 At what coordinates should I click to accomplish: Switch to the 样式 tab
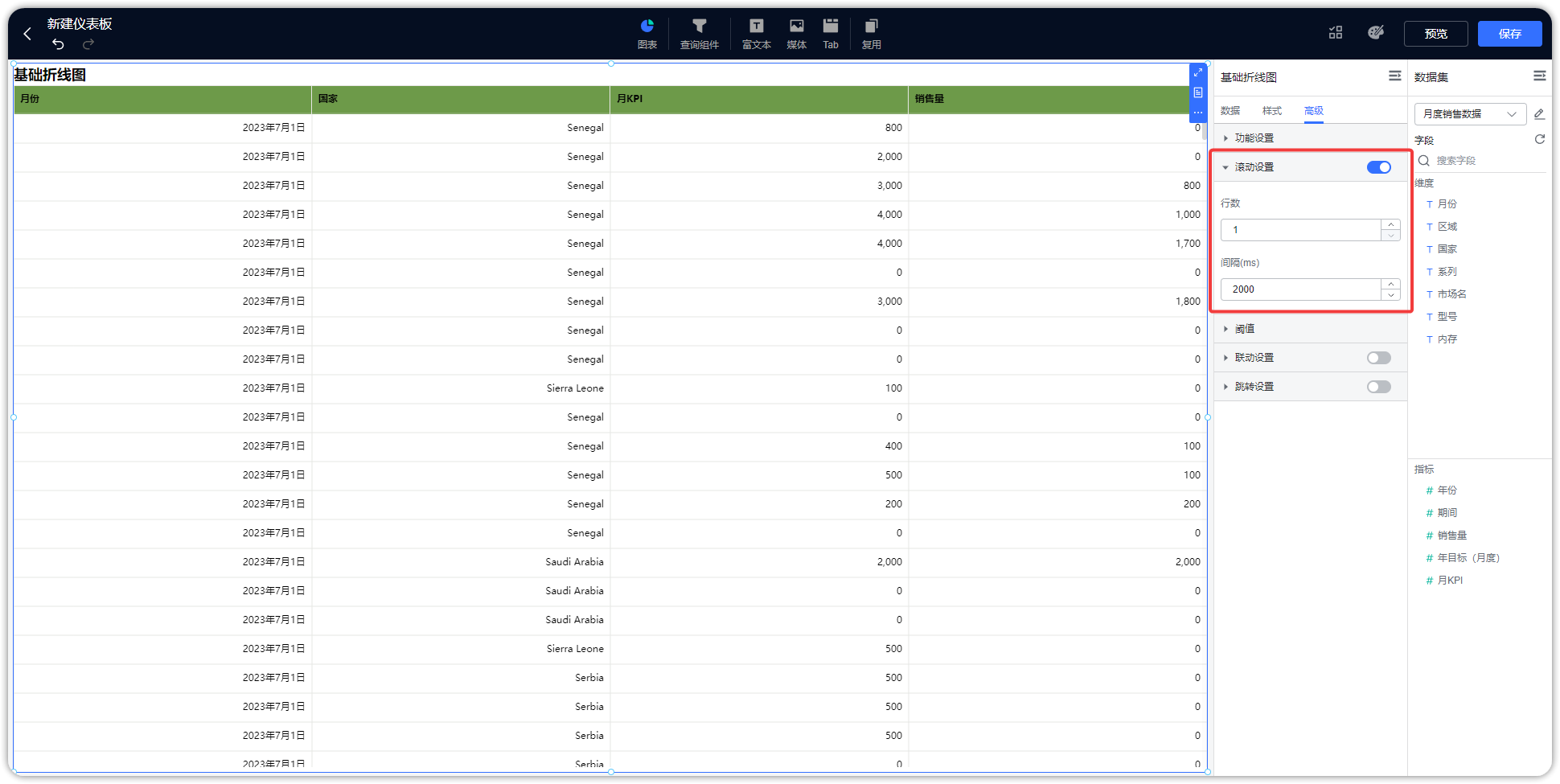coord(1272,111)
